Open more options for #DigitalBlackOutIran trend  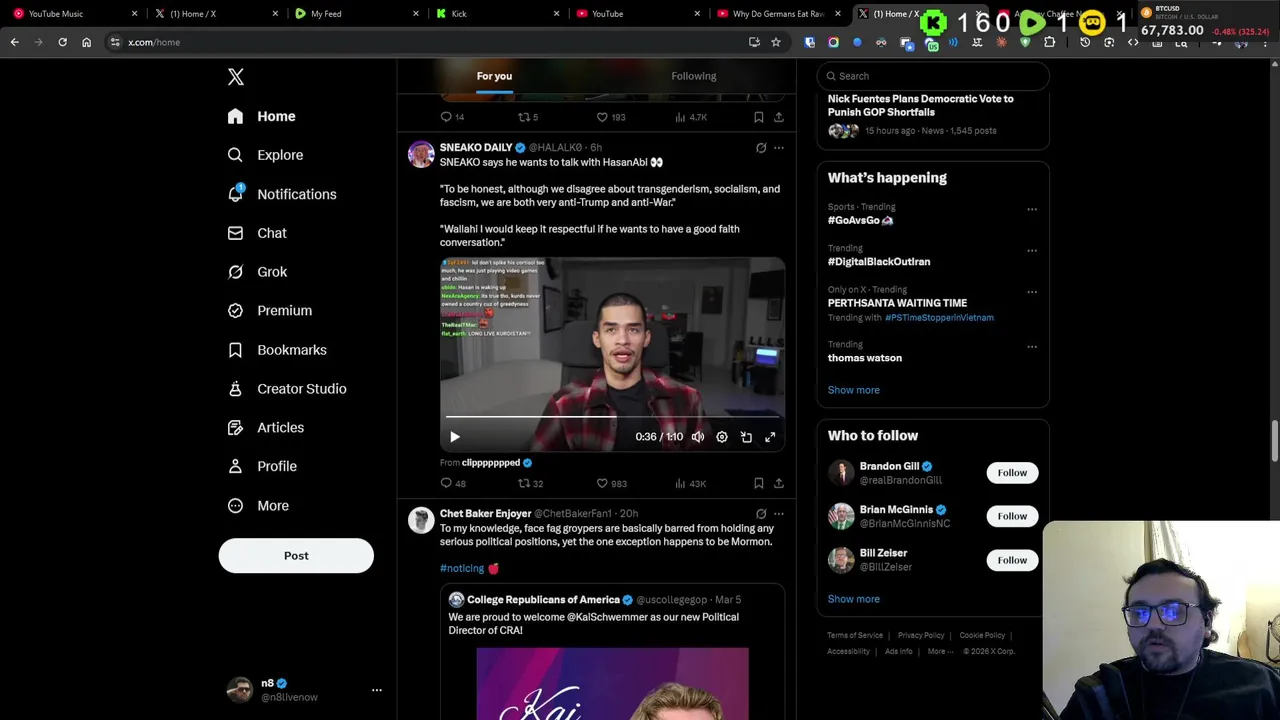(x=1032, y=251)
